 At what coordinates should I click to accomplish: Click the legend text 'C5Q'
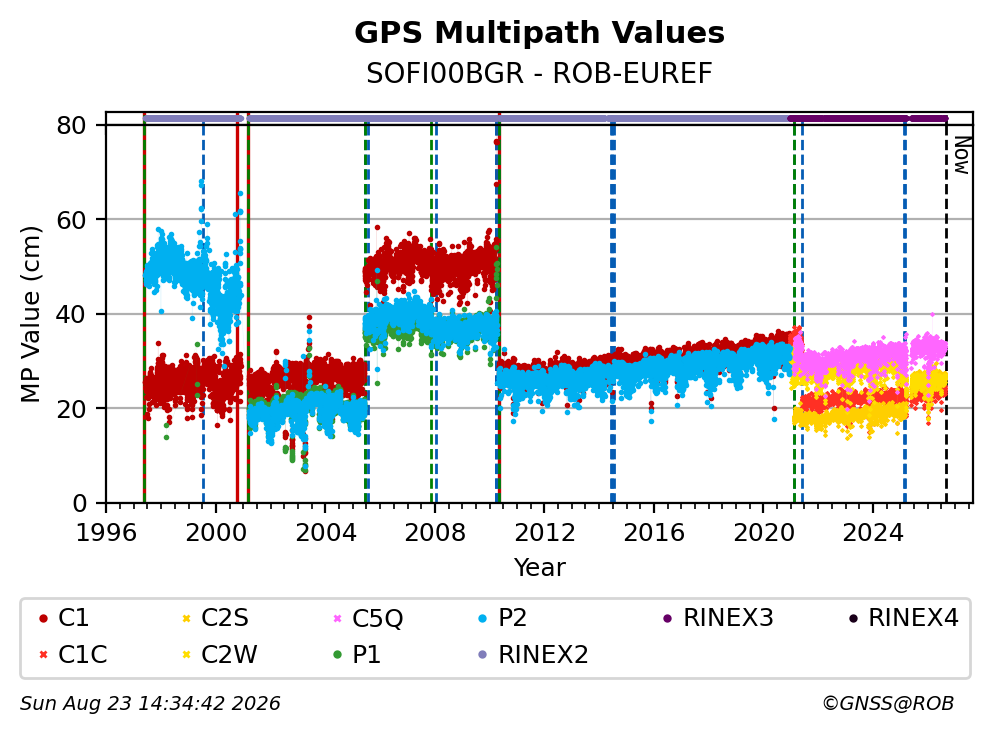pos(377,618)
